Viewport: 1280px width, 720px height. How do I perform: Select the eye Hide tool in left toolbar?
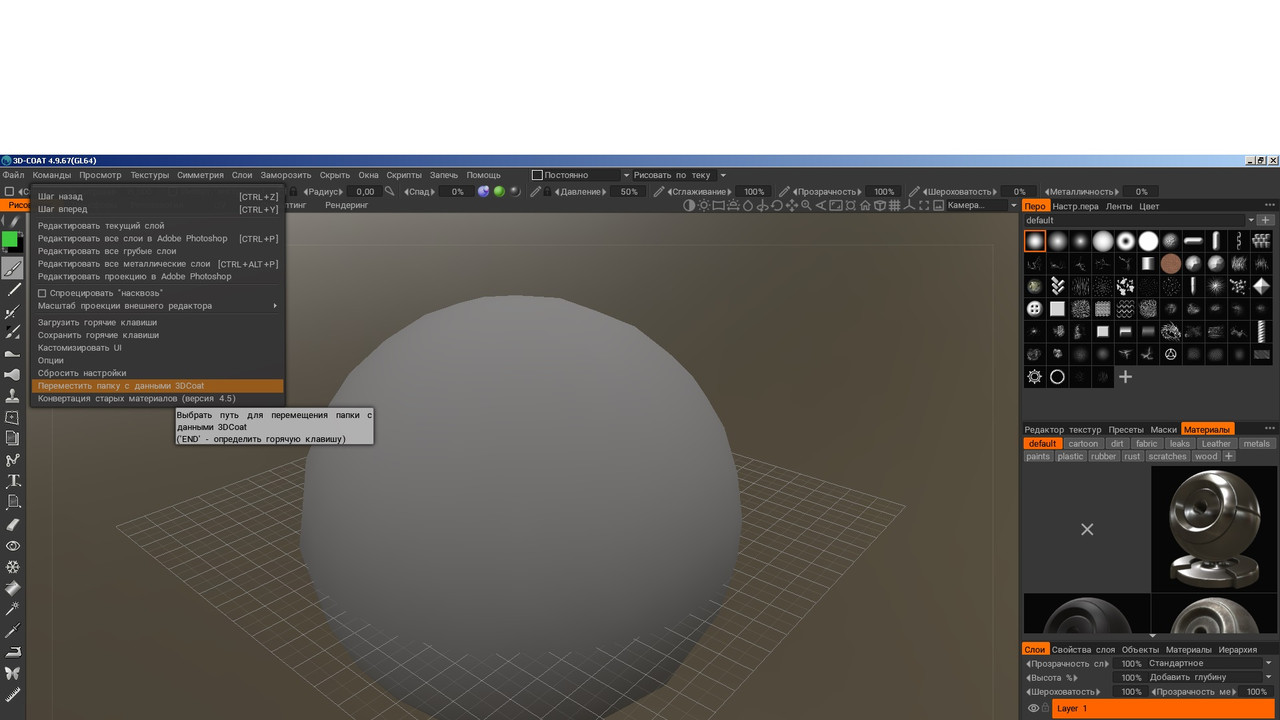click(13, 546)
